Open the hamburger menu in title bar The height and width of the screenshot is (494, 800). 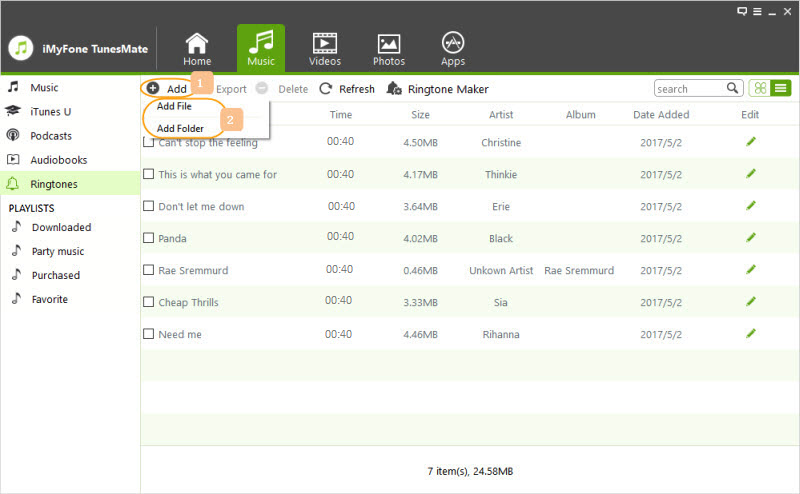(757, 11)
